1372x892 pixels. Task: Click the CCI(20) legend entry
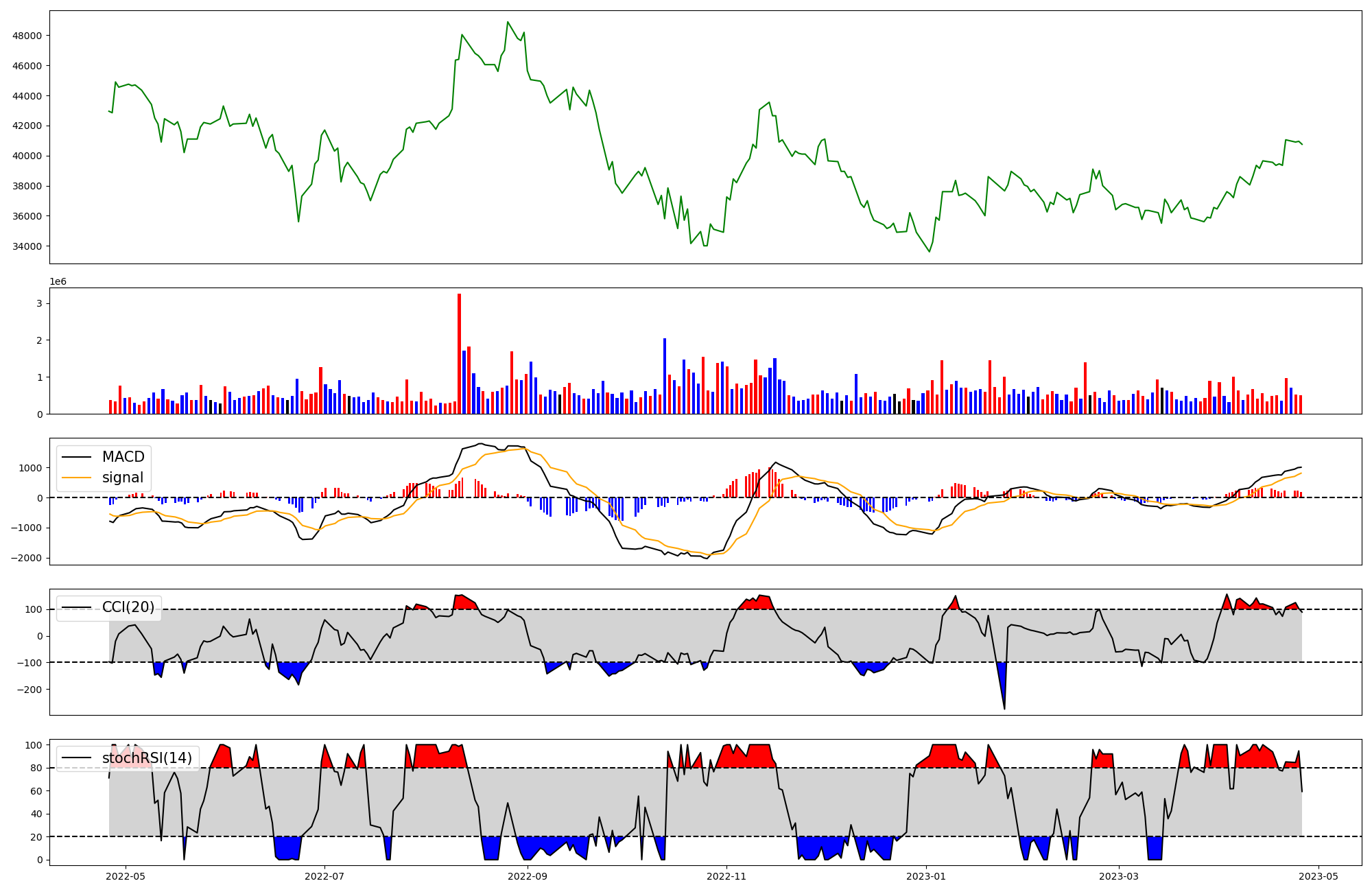(128, 607)
